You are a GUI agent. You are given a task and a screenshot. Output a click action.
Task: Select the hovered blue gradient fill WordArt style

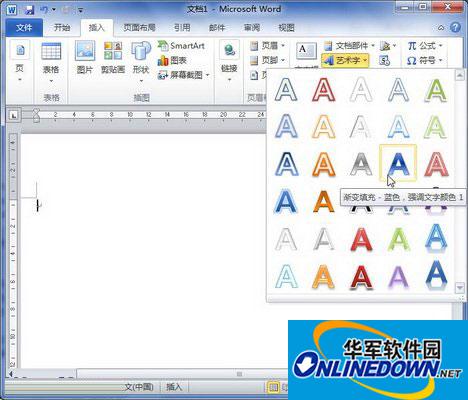click(398, 163)
